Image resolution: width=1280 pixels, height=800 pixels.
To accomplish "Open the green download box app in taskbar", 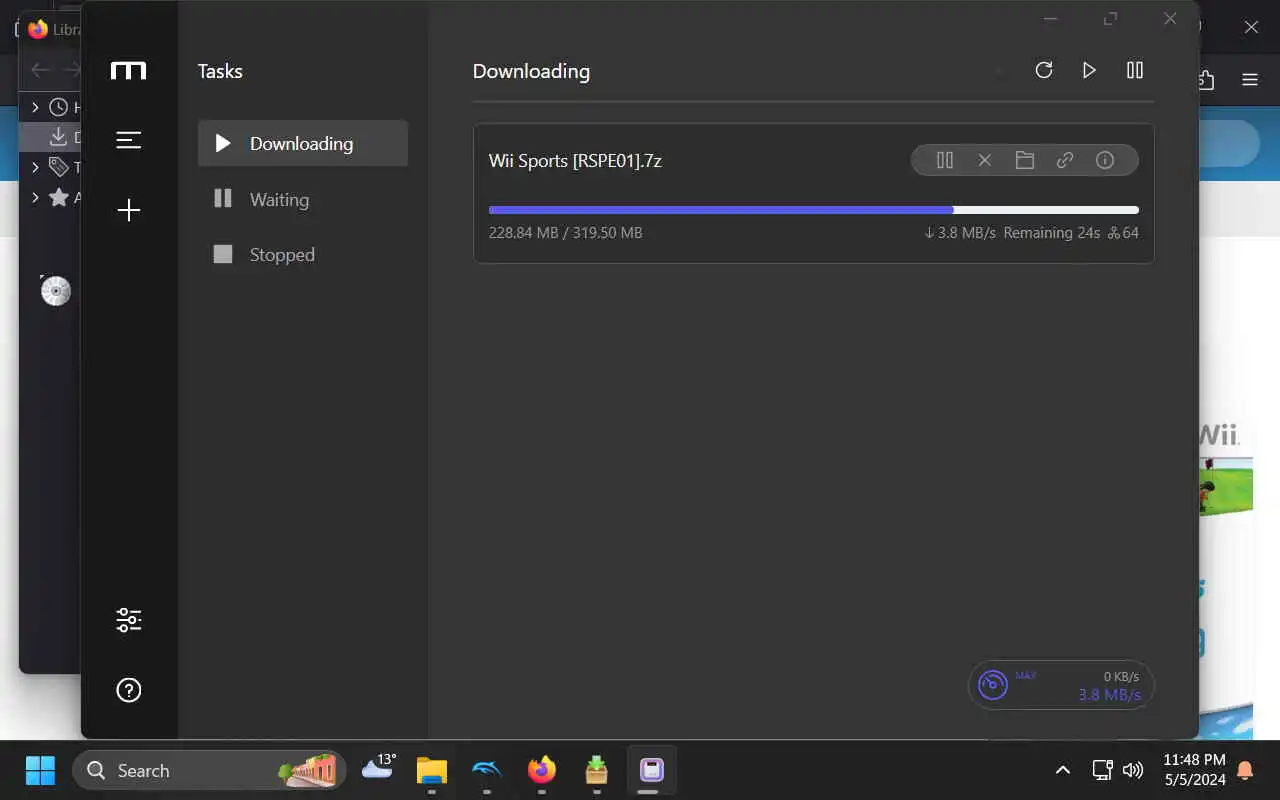I will [x=597, y=770].
